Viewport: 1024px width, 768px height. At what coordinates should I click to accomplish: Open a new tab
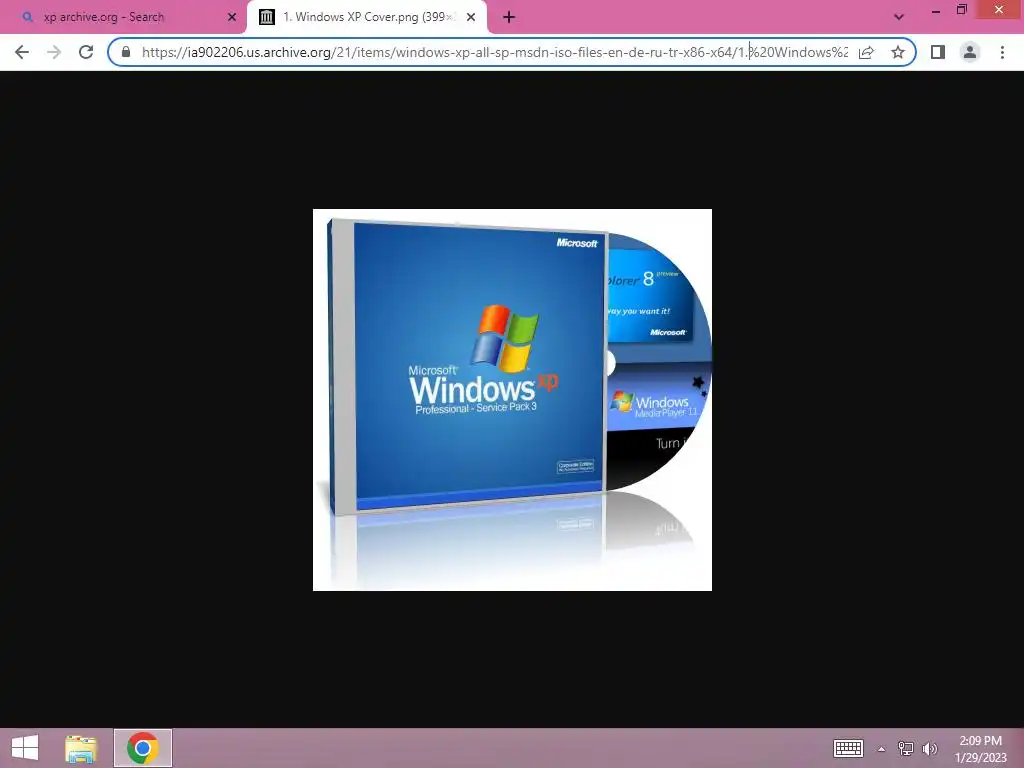point(509,17)
